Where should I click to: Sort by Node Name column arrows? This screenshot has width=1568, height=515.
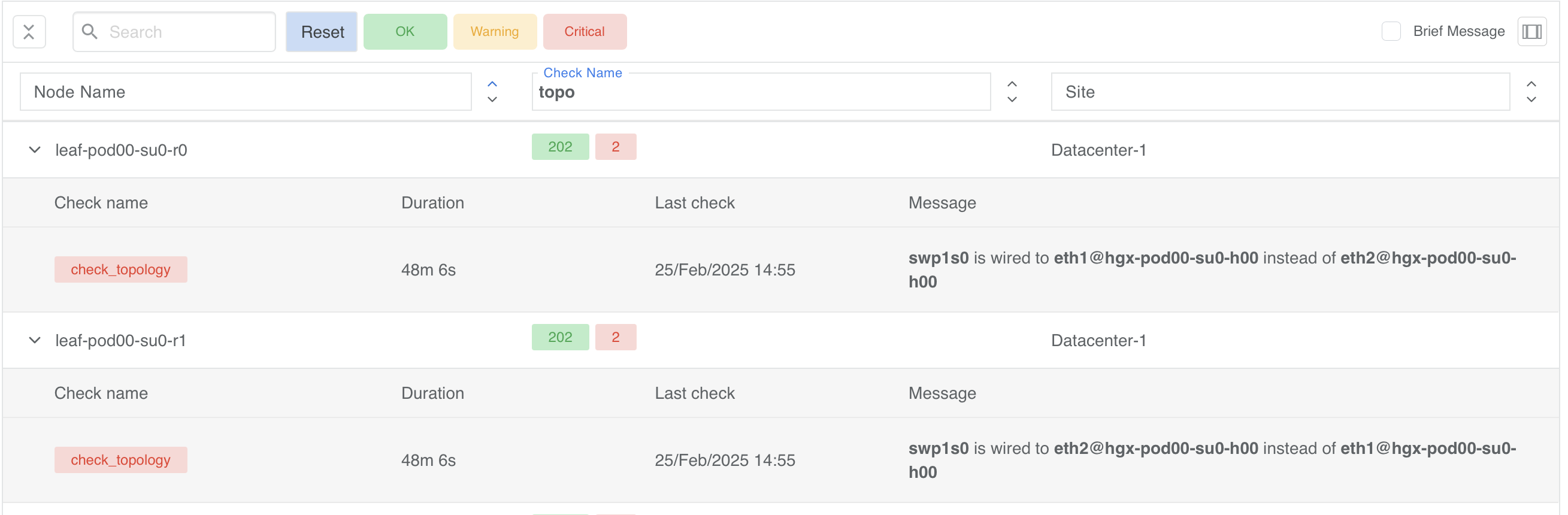tap(492, 92)
